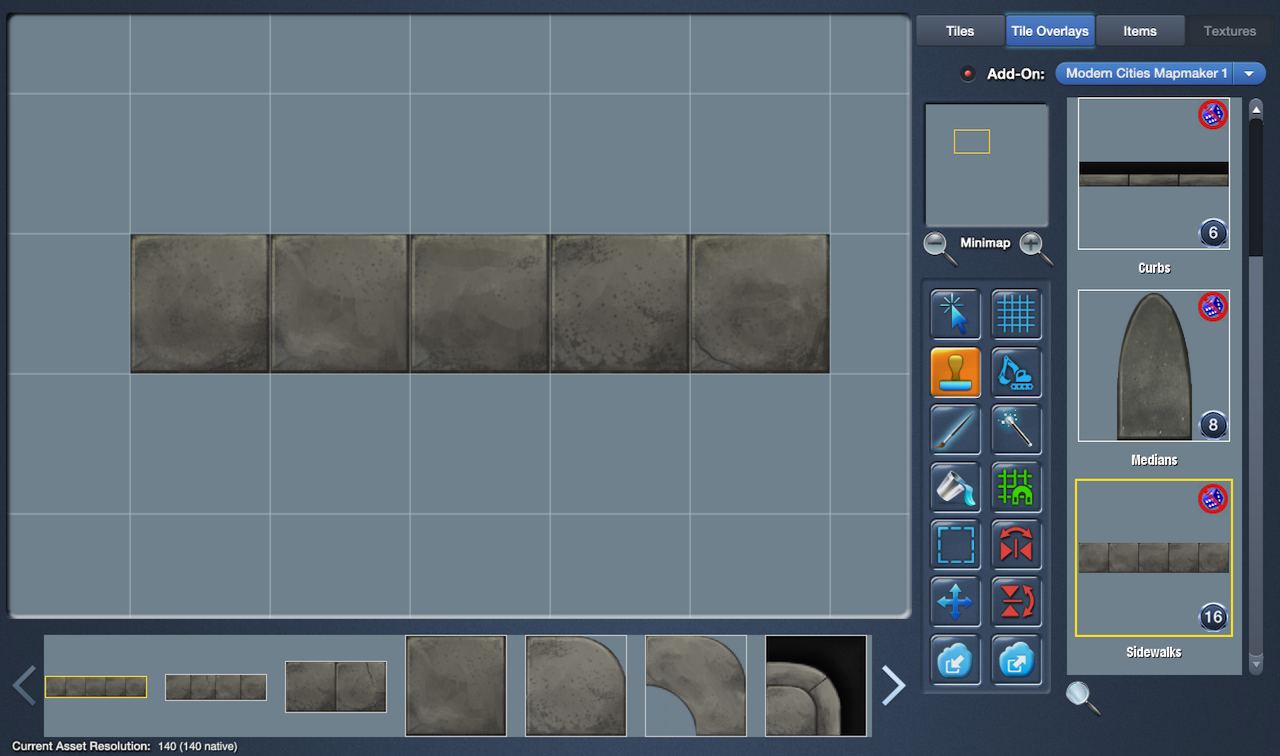This screenshot has height=756, width=1280.
Task: Click the Medians label text
Action: coord(1154,460)
